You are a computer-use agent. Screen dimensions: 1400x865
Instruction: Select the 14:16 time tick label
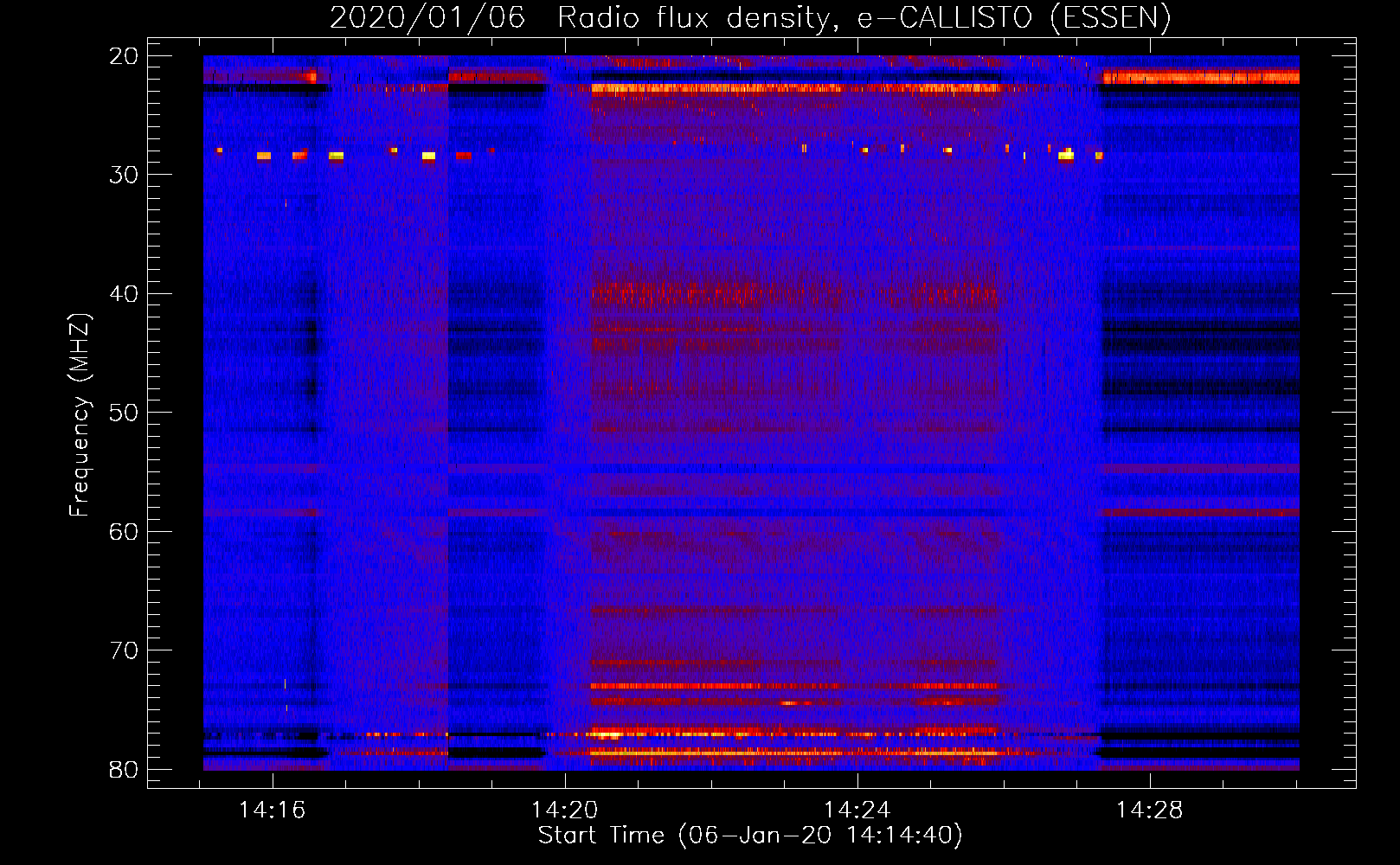point(273,811)
